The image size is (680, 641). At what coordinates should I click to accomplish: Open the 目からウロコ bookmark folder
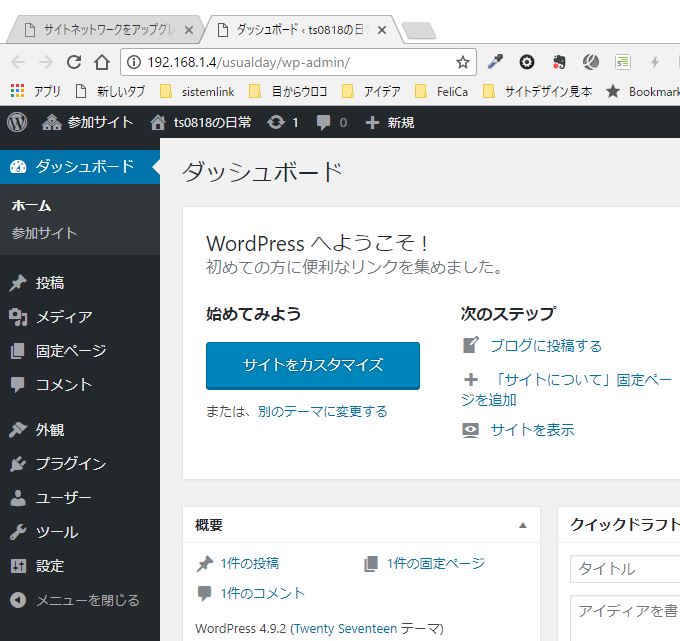[288, 91]
